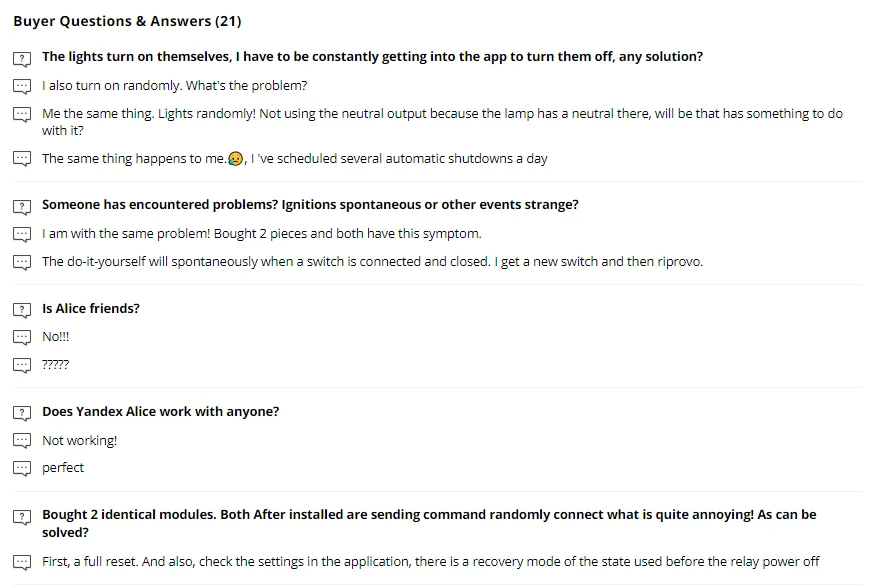Image resolution: width=878 pixels, height=588 pixels.
Task: Click answer icon beside 'No!!!'
Action: [x=22, y=338]
